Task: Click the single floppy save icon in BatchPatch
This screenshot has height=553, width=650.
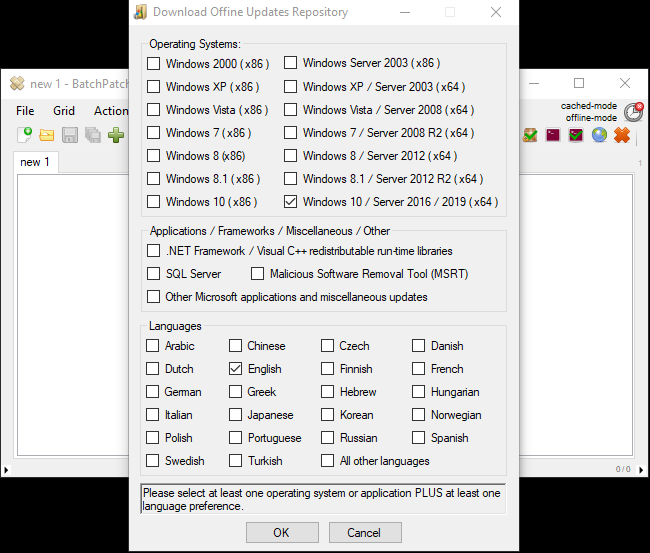Action: tap(70, 135)
